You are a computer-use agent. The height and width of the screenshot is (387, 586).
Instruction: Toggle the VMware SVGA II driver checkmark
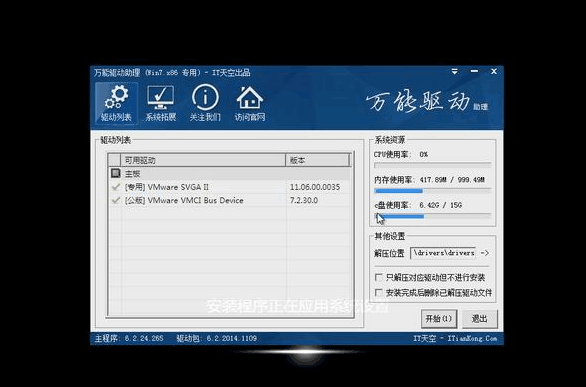point(115,187)
